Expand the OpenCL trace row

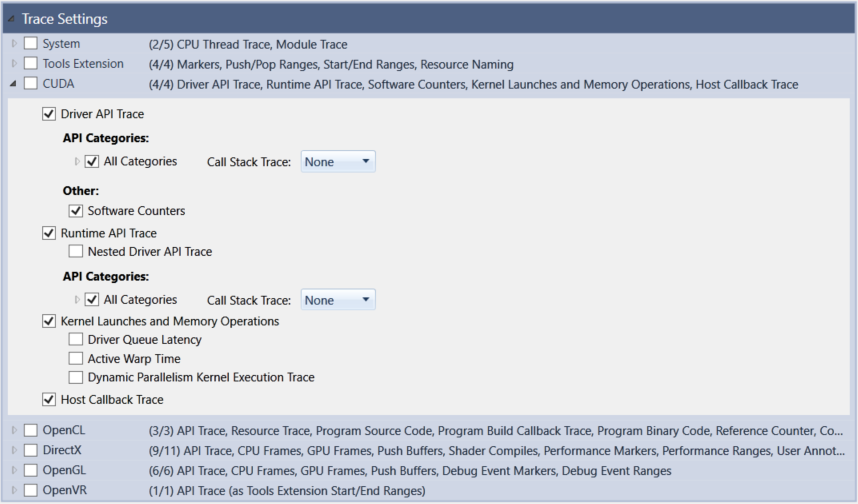14,430
